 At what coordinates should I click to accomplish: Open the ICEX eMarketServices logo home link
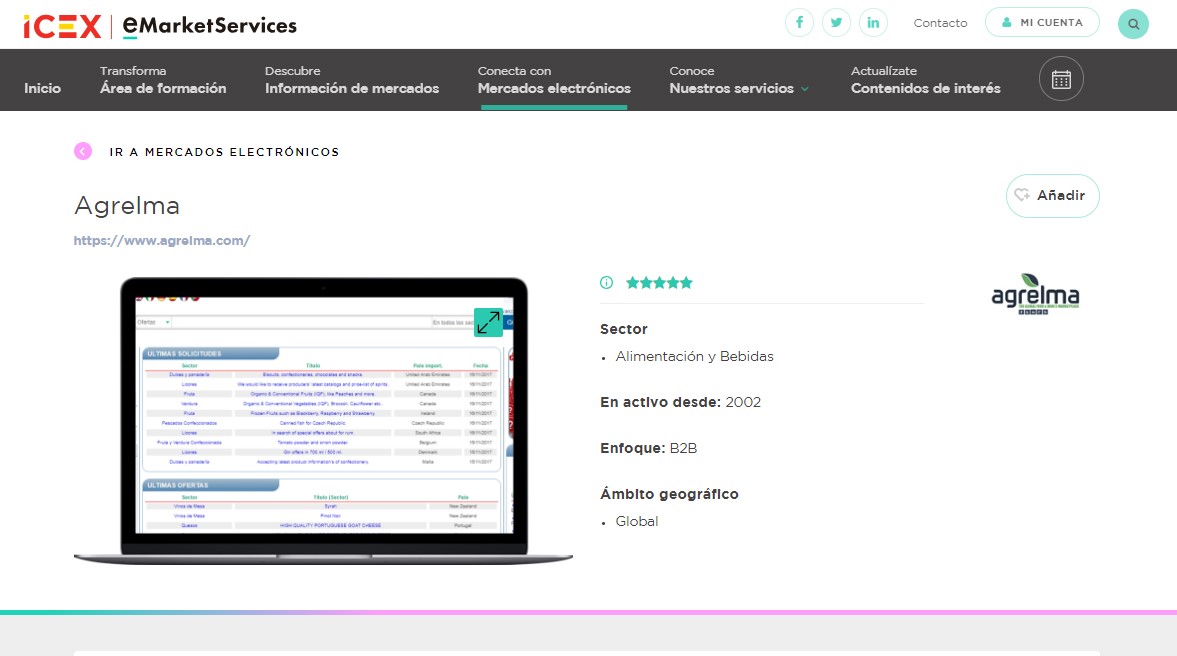160,26
